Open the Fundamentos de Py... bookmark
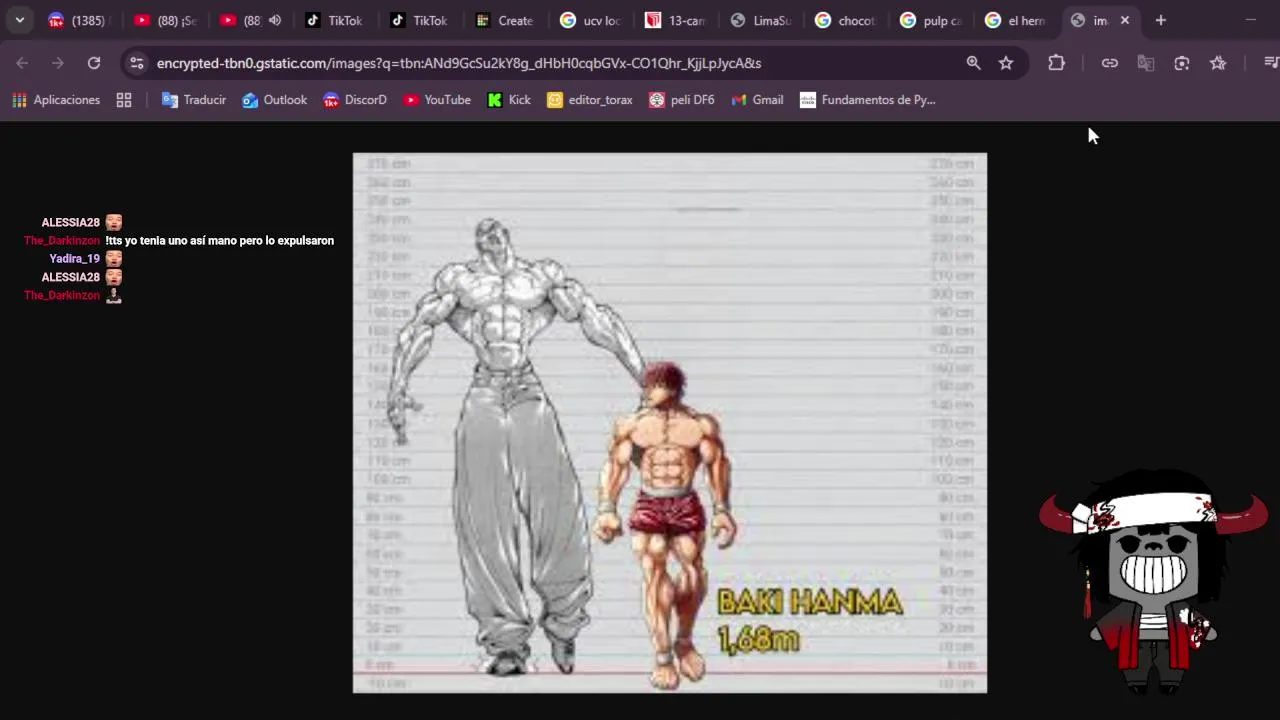Image resolution: width=1280 pixels, height=720 pixels. [x=868, y=100]
